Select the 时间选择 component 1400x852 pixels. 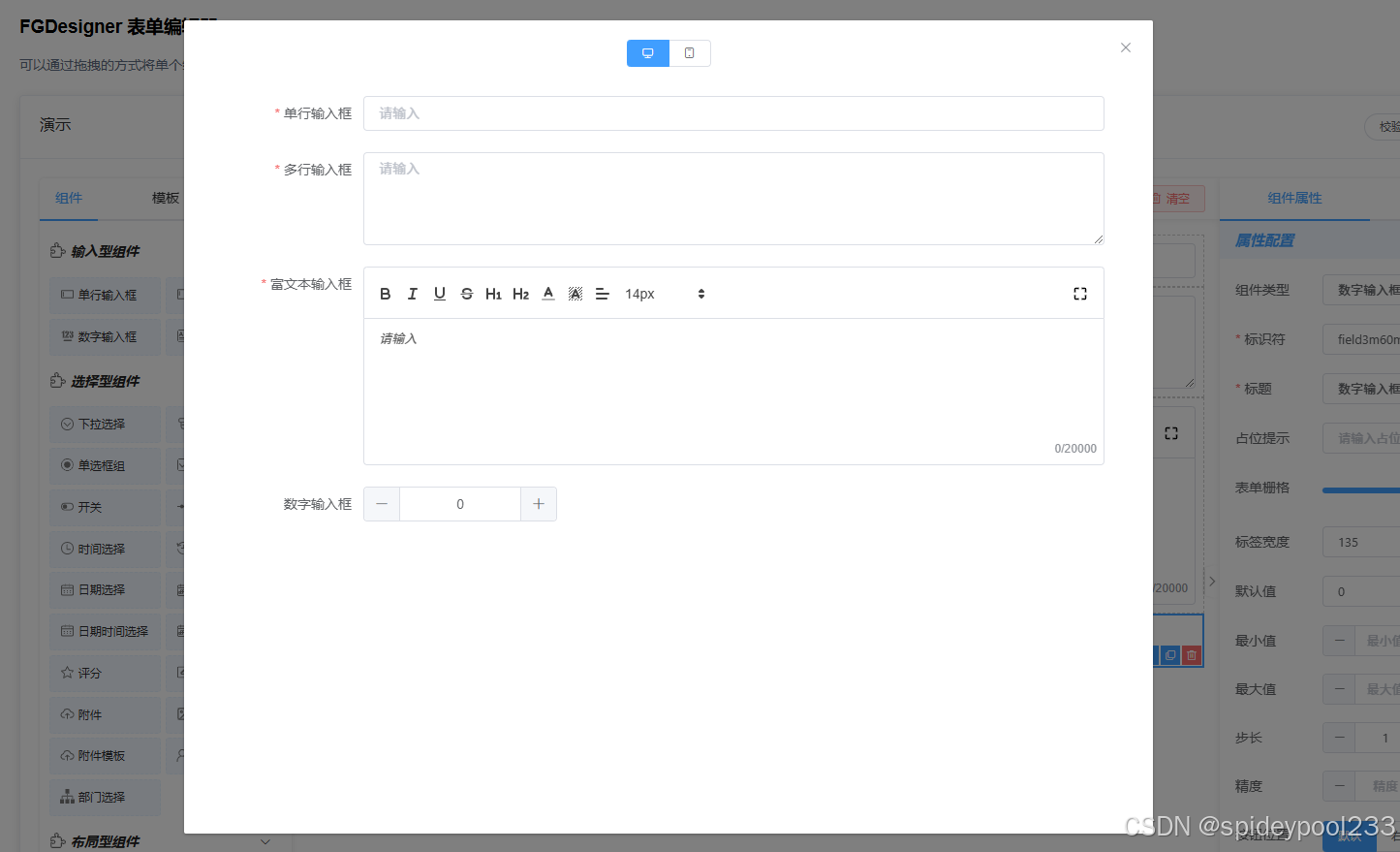(x=105, y=549)
